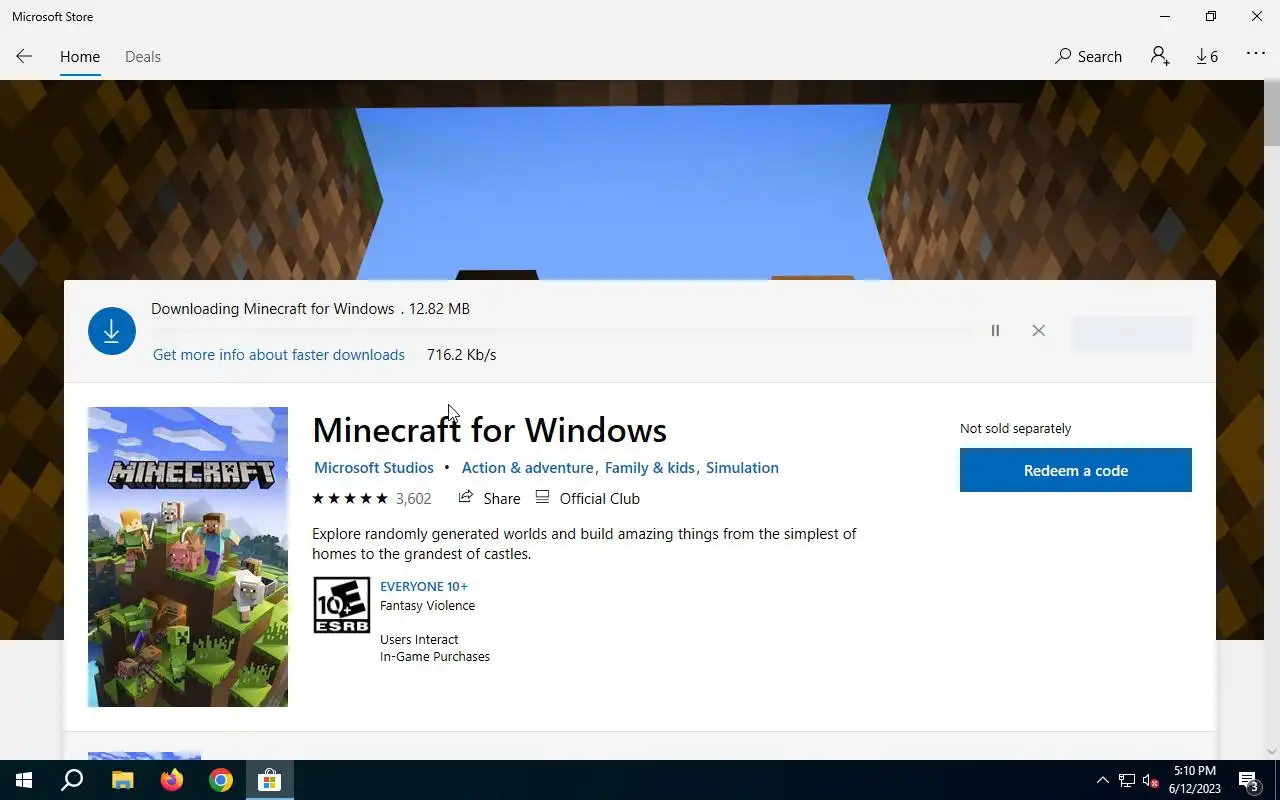
Task: Click the Users Interact text
Action: click(x=419, y=640)
